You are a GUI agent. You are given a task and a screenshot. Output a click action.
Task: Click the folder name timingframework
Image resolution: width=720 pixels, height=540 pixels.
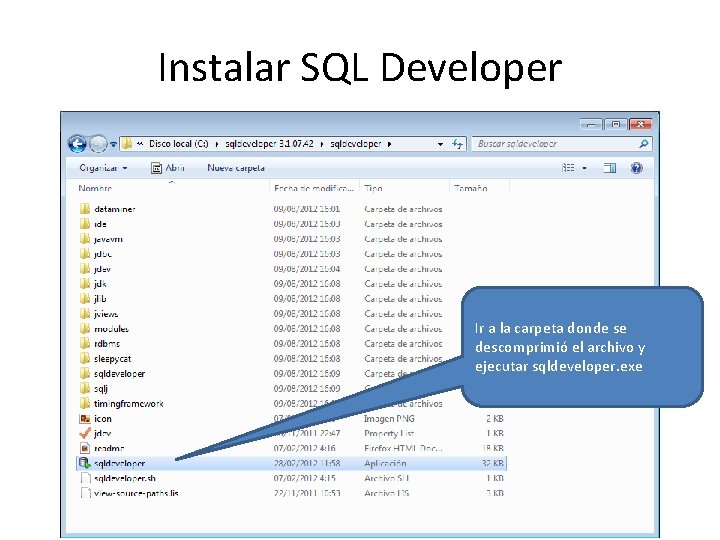pos(129,404)
